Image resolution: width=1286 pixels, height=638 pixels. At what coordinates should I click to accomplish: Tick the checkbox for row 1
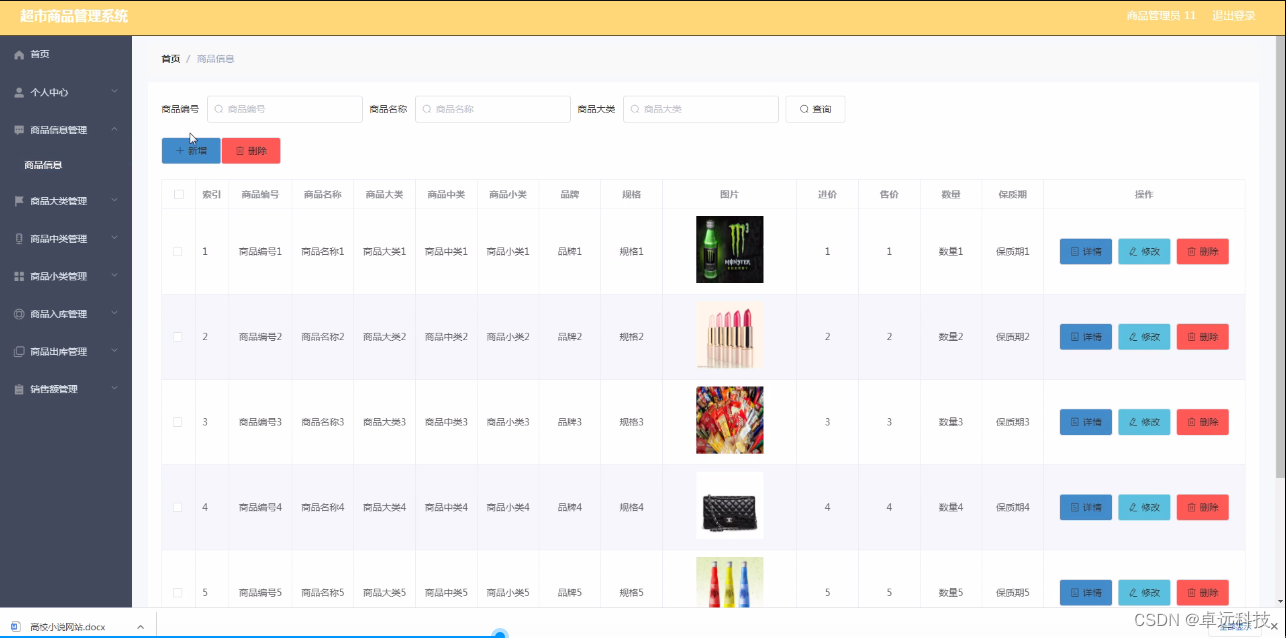[x=178, y=251]
